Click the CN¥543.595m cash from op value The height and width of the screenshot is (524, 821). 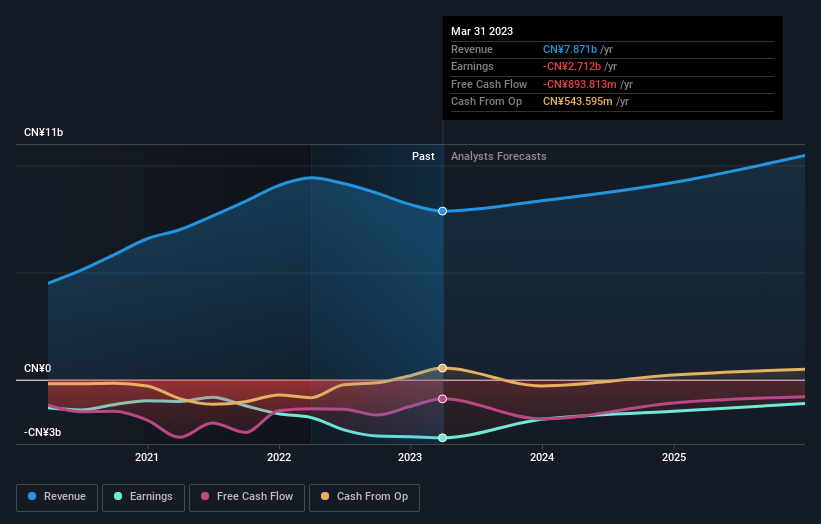(578, 102)
